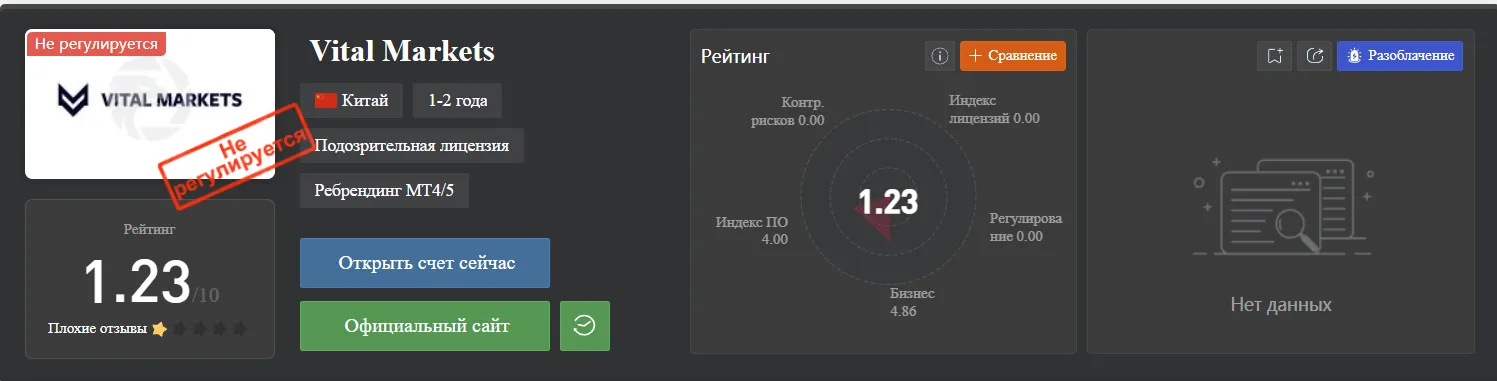Click the Ребрендинг MT4/5 tag

[x=385, y=191]
